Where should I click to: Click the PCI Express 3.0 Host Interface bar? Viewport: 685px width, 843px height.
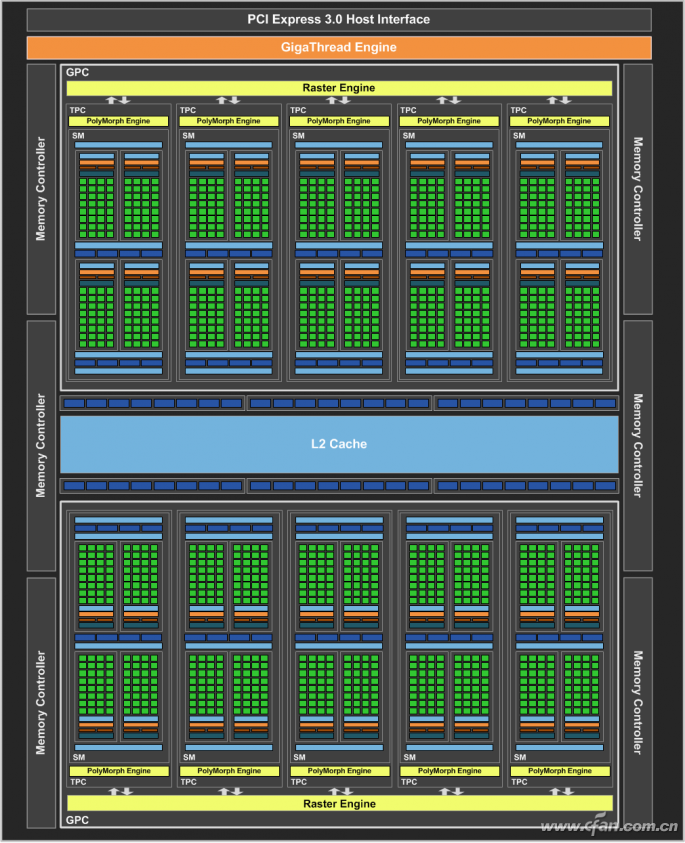click(x=339, y=19)
